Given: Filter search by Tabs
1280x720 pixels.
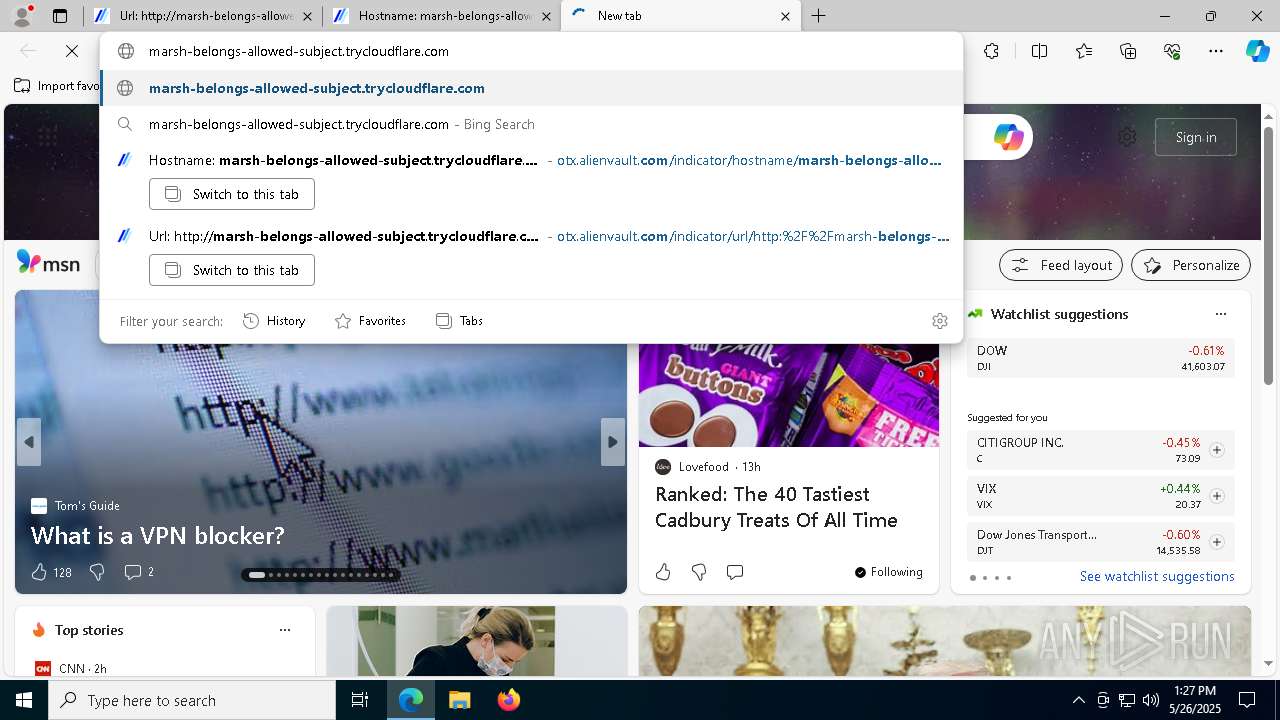Looking at the screenshot, I should pyautogui.click(x=459, y=321).
